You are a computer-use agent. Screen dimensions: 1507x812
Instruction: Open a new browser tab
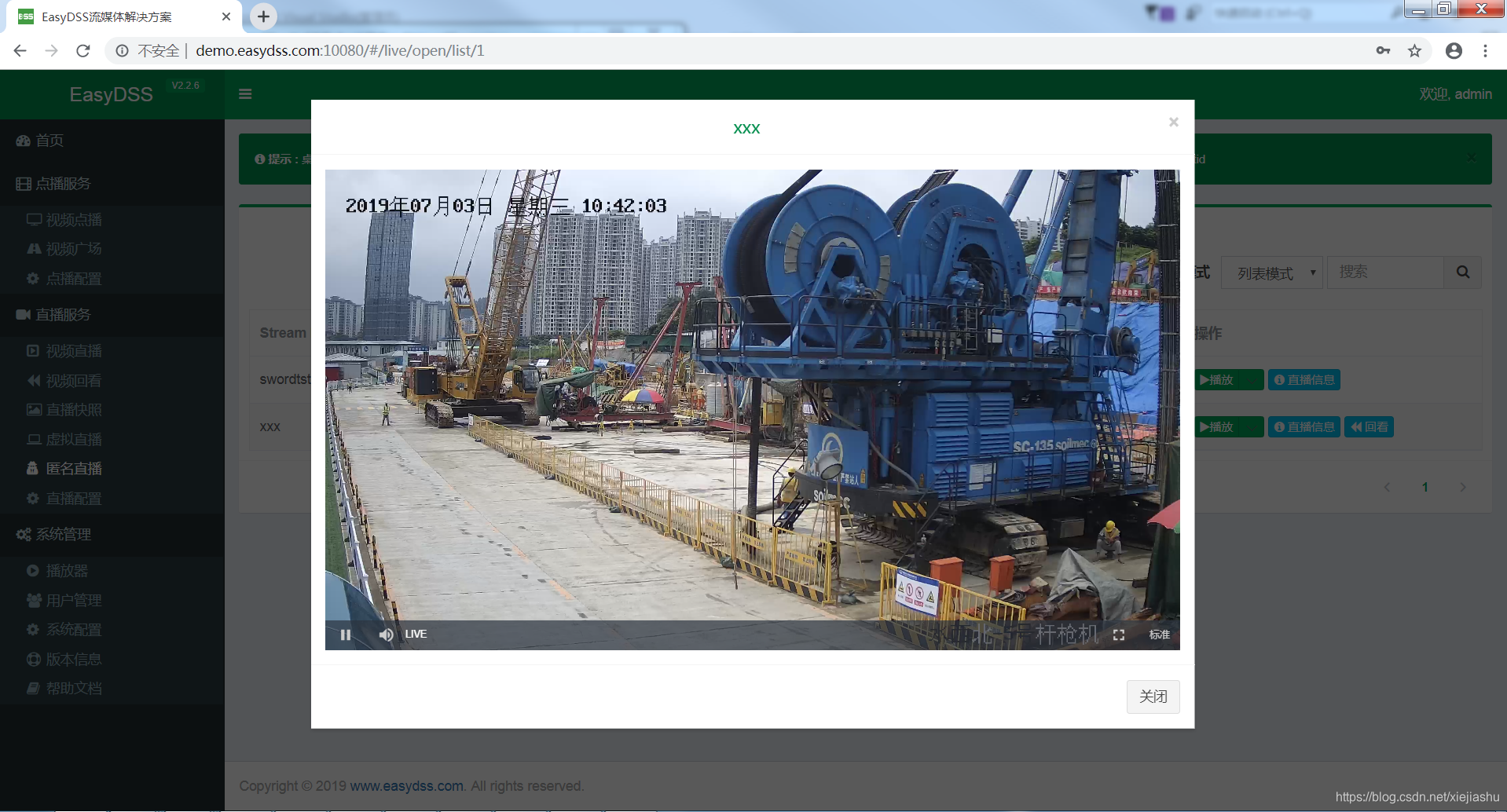(264, 16)
